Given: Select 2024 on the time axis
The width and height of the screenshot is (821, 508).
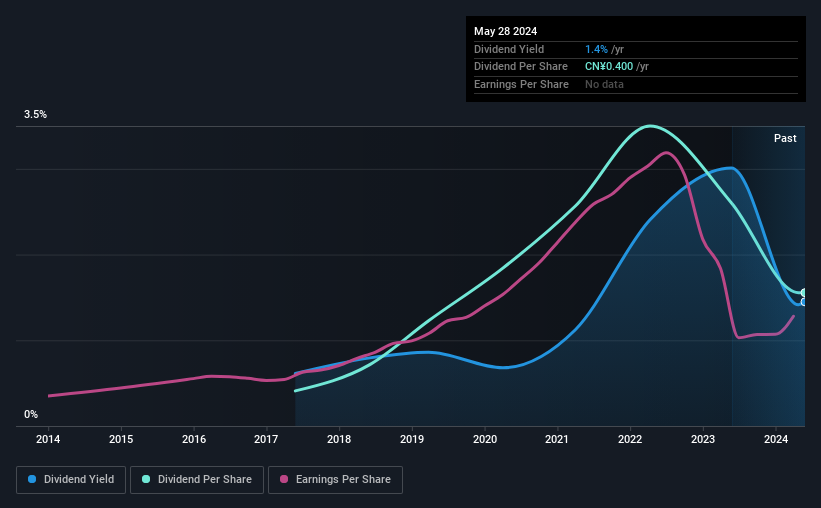Looking at the screenshot, I should (x=776, y=439).
